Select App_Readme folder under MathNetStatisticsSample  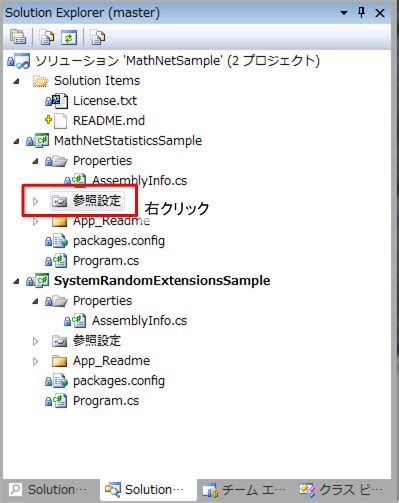coord(111,221)
